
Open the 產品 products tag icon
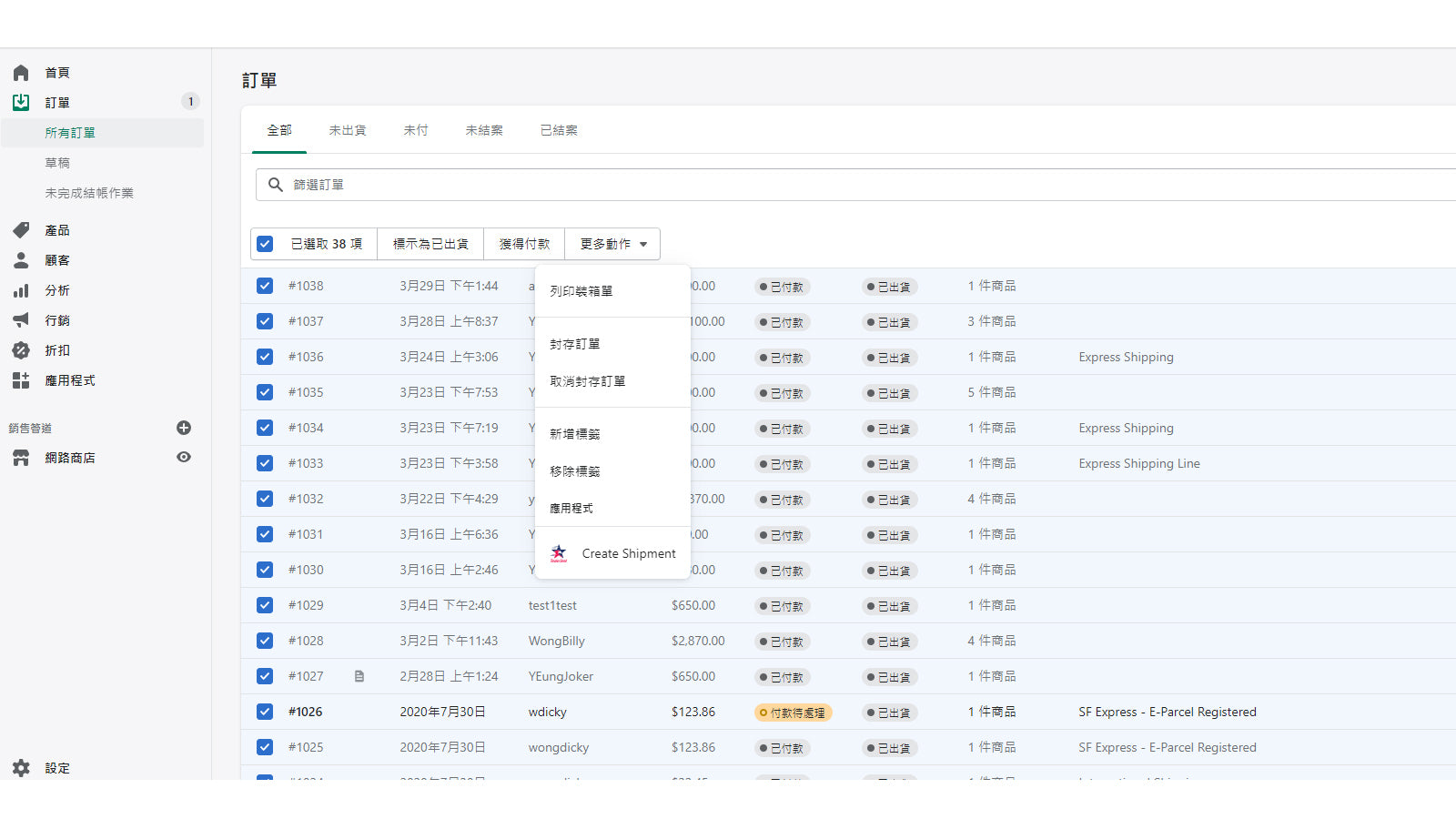click(x=21, y=230)
